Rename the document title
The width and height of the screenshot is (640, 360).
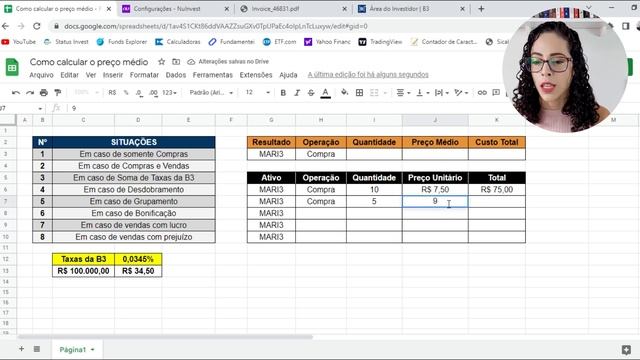click(x=89, y=62)
